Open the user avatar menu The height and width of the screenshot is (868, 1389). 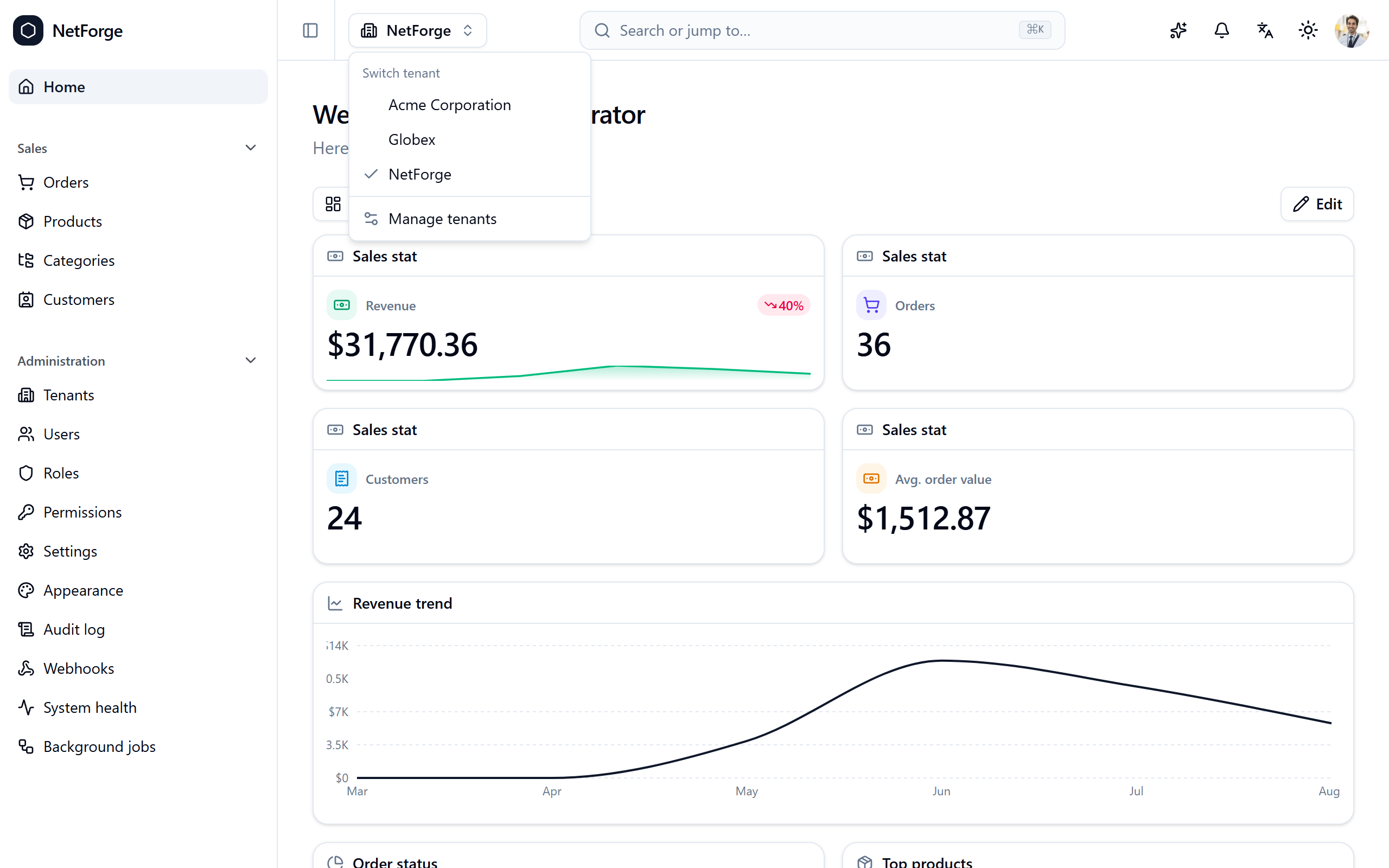1352,30
